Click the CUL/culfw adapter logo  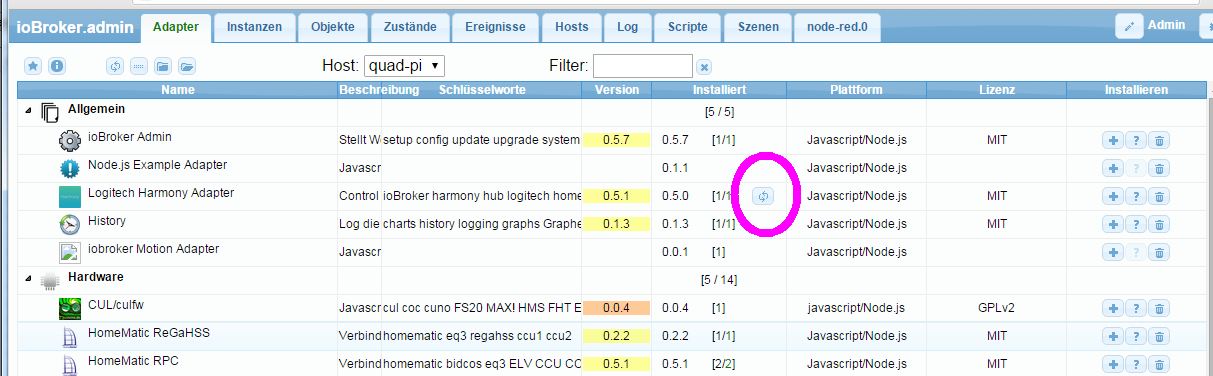click(x=69, y=308)
